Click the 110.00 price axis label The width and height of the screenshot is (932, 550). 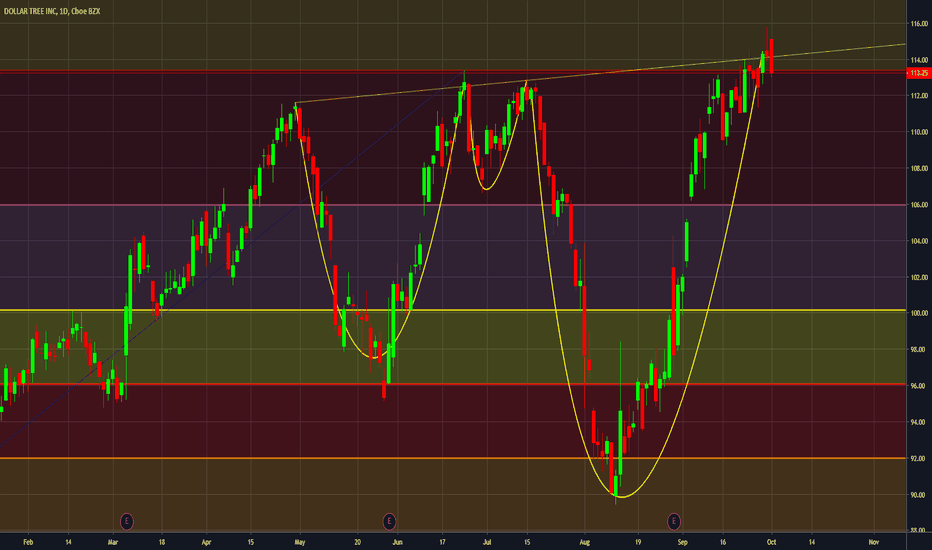click(x=919, y=132)
